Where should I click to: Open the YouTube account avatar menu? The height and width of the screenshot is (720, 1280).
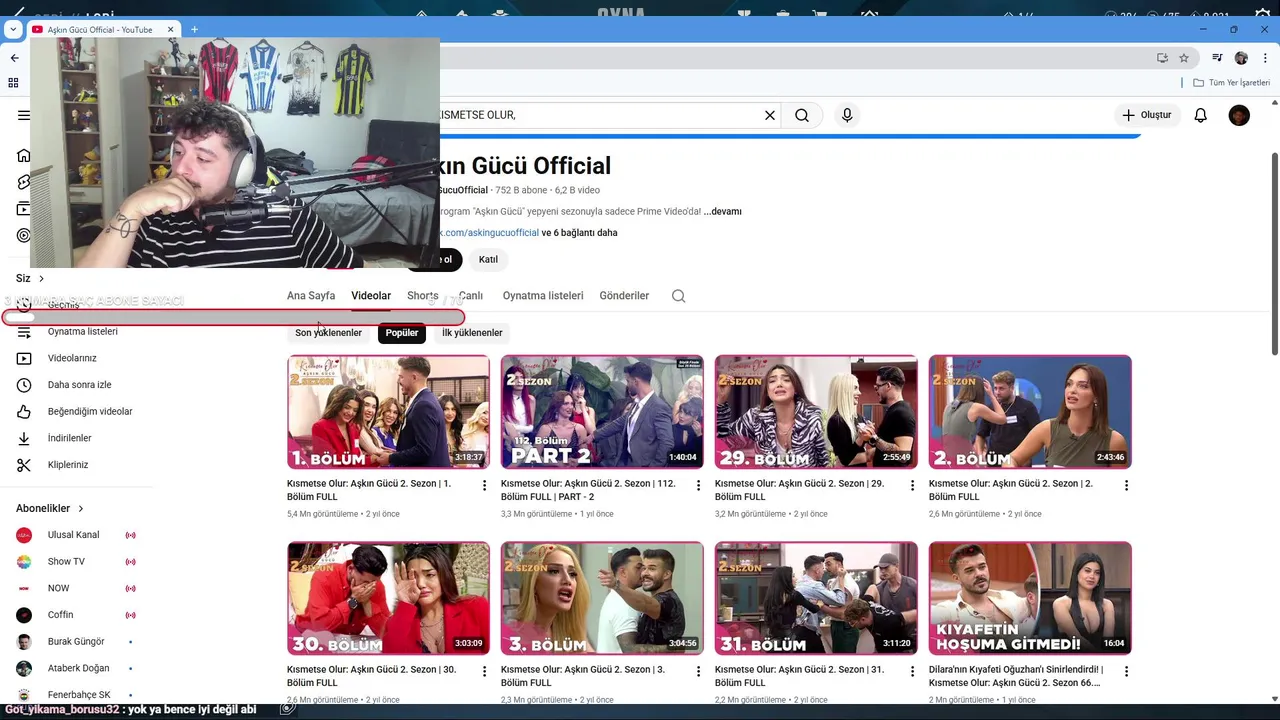[x=1239, y=115]
